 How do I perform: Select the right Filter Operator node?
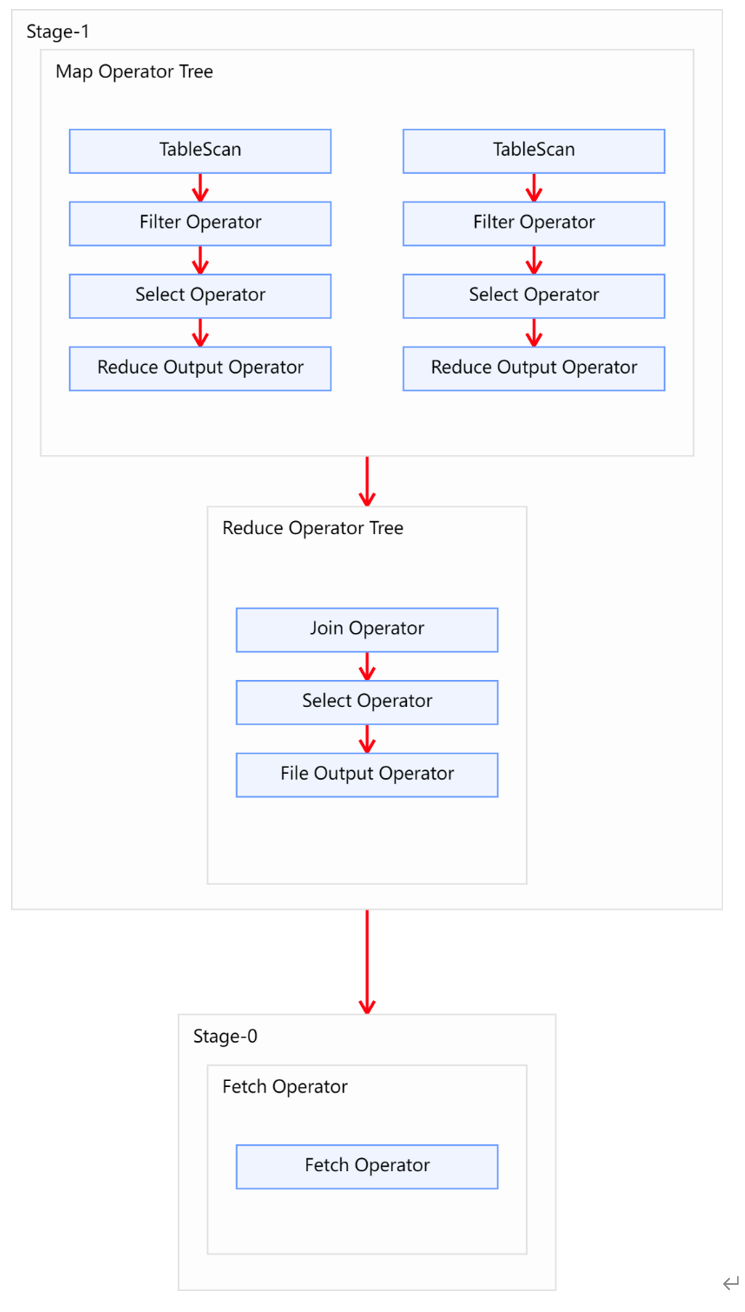[533, 223]
